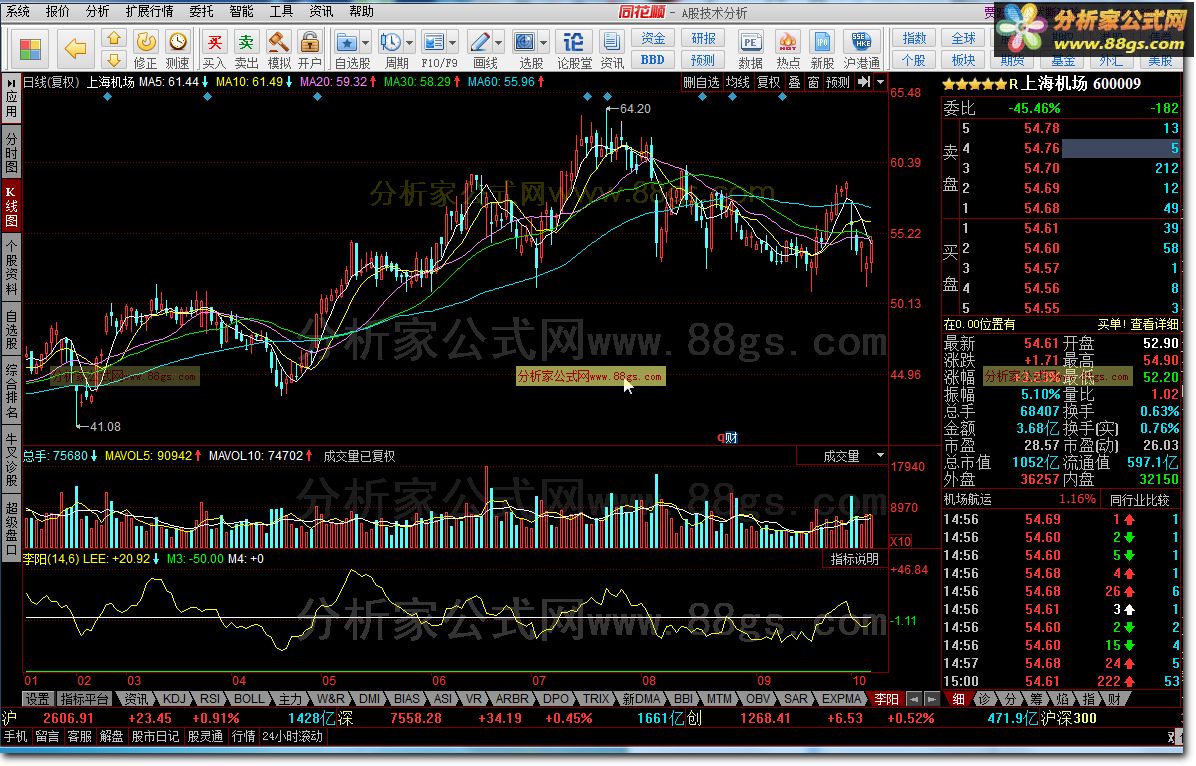The width and height of the screenshot is (1196, 766).
Task: Click the down arrow toolbar icon
Action: pos(114,60)
